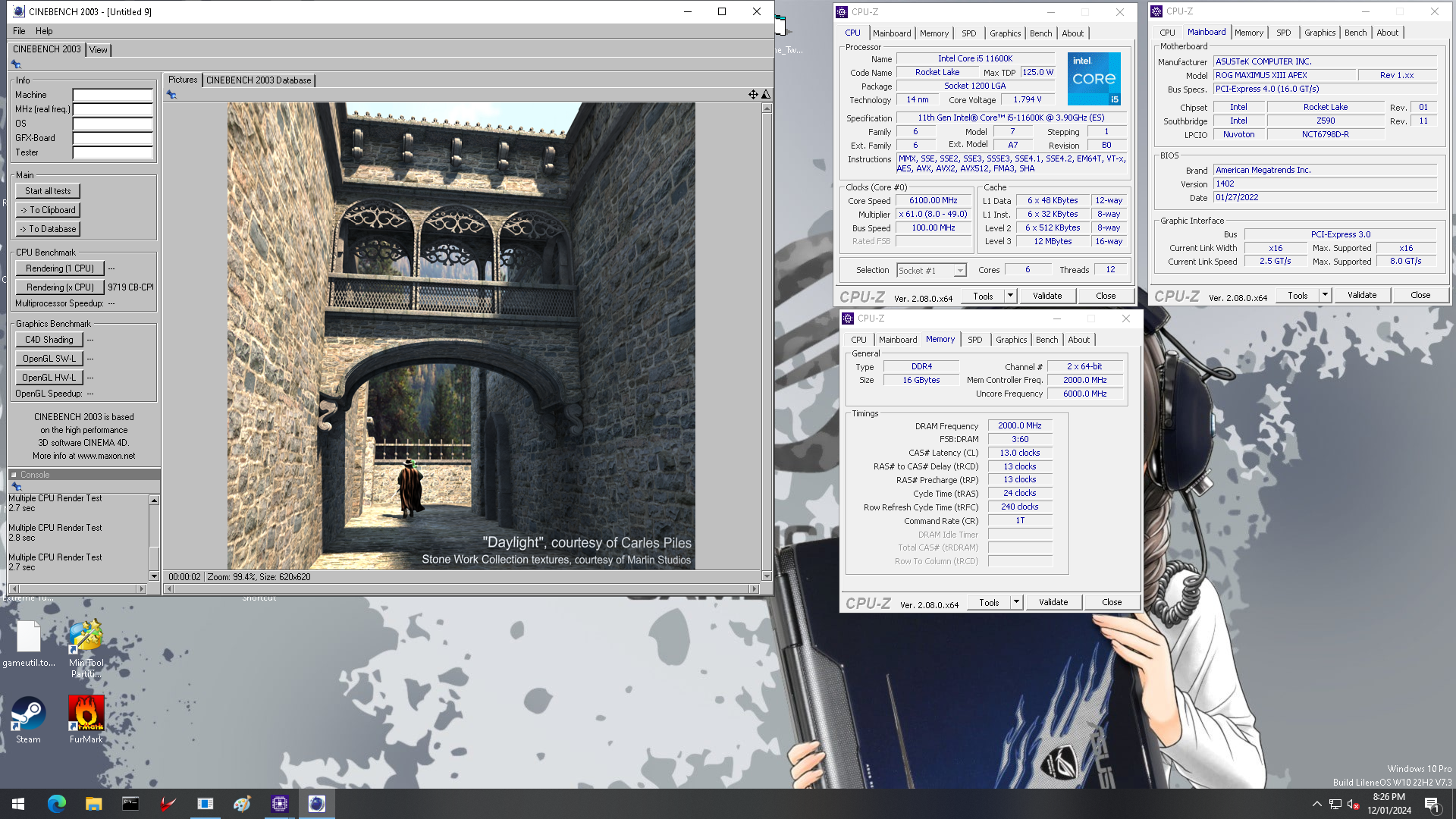Click the pushpin icon in the Console panel

(16, 486)
